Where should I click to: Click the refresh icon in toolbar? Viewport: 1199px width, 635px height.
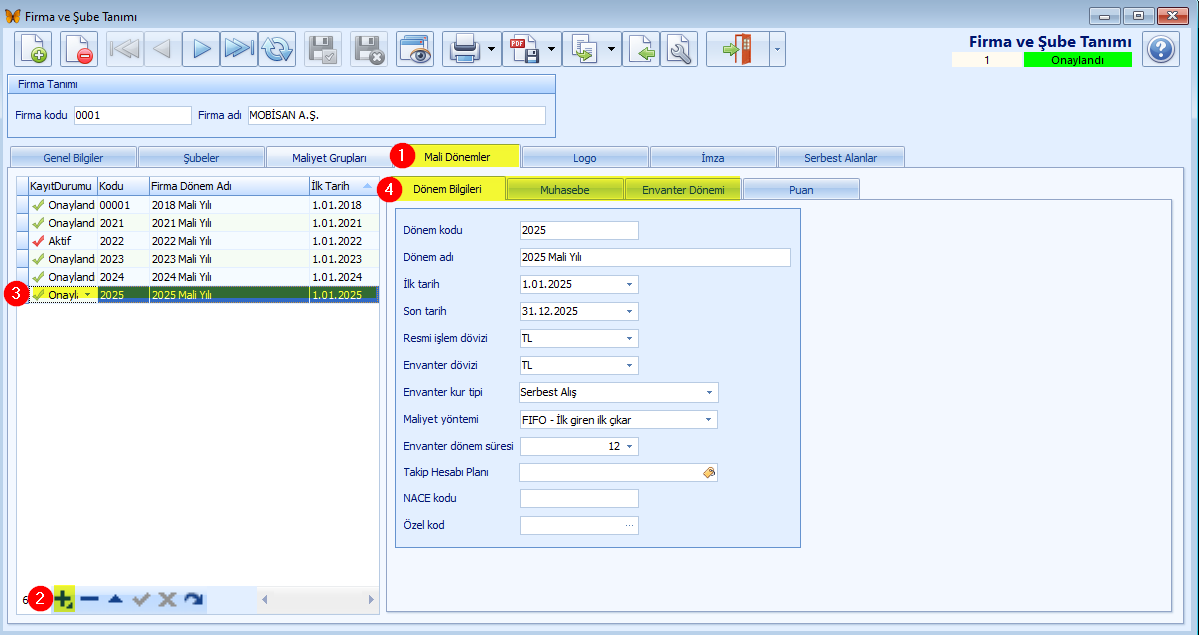(x=277, y=50)
